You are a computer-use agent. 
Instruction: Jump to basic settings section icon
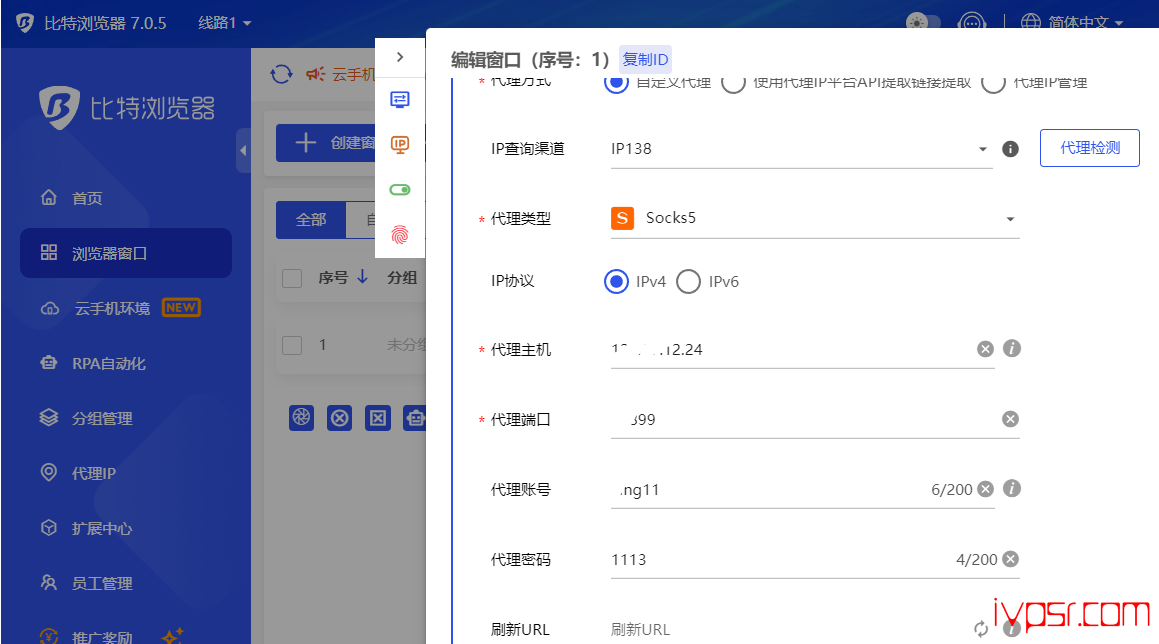pos(400,100)
